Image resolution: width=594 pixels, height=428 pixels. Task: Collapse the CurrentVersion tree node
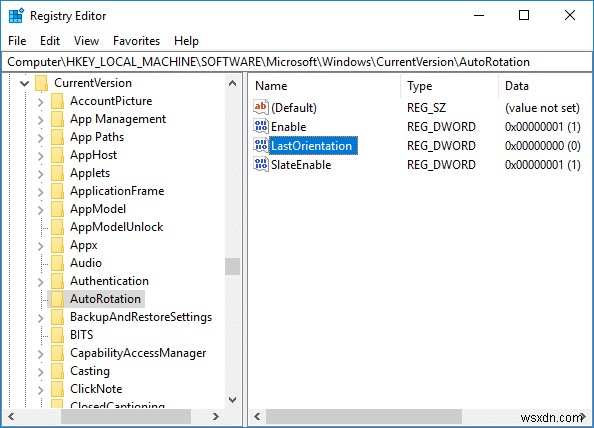[x=25, y=83]
